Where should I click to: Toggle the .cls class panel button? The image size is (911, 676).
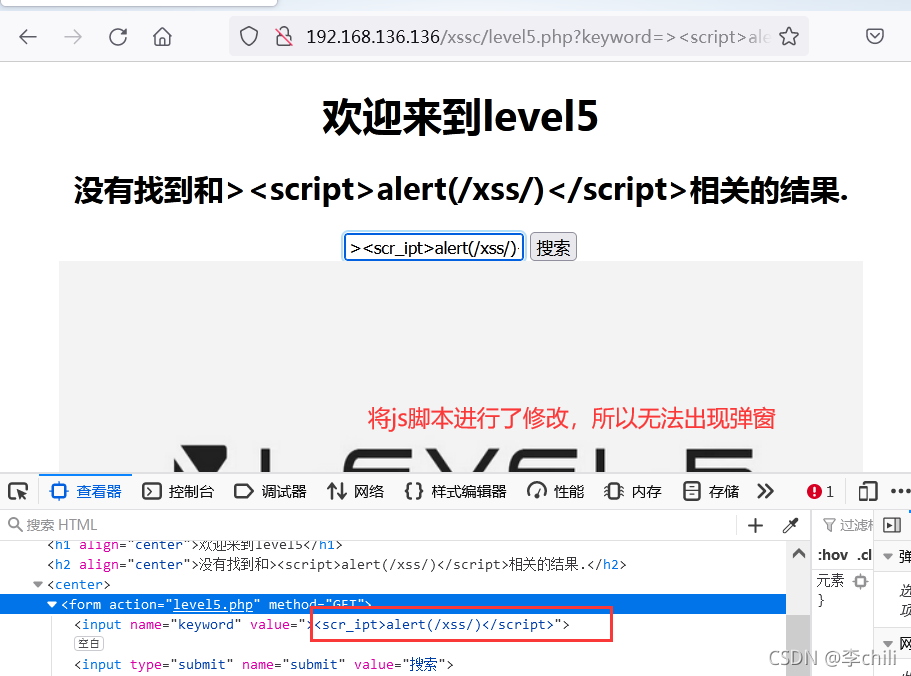pyautogui.click(x=864, y=555)
